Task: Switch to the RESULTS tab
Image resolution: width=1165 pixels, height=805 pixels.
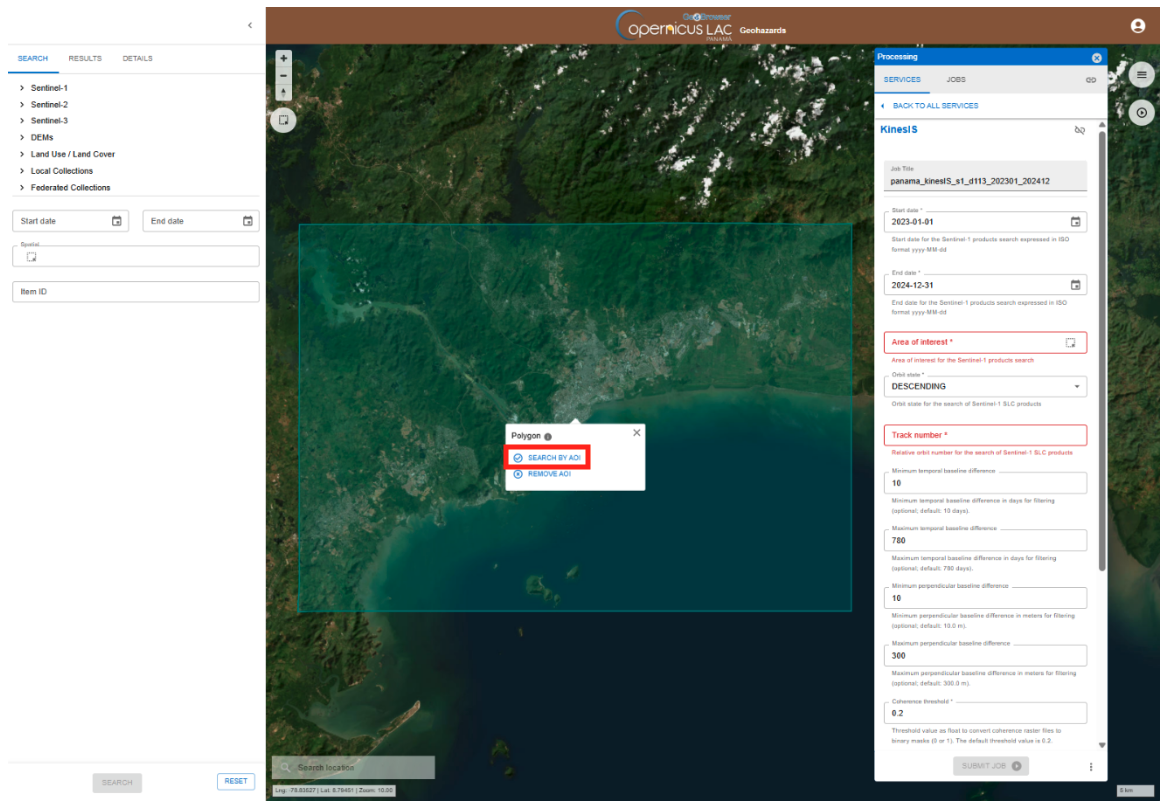Action: [x=85, y=58]
